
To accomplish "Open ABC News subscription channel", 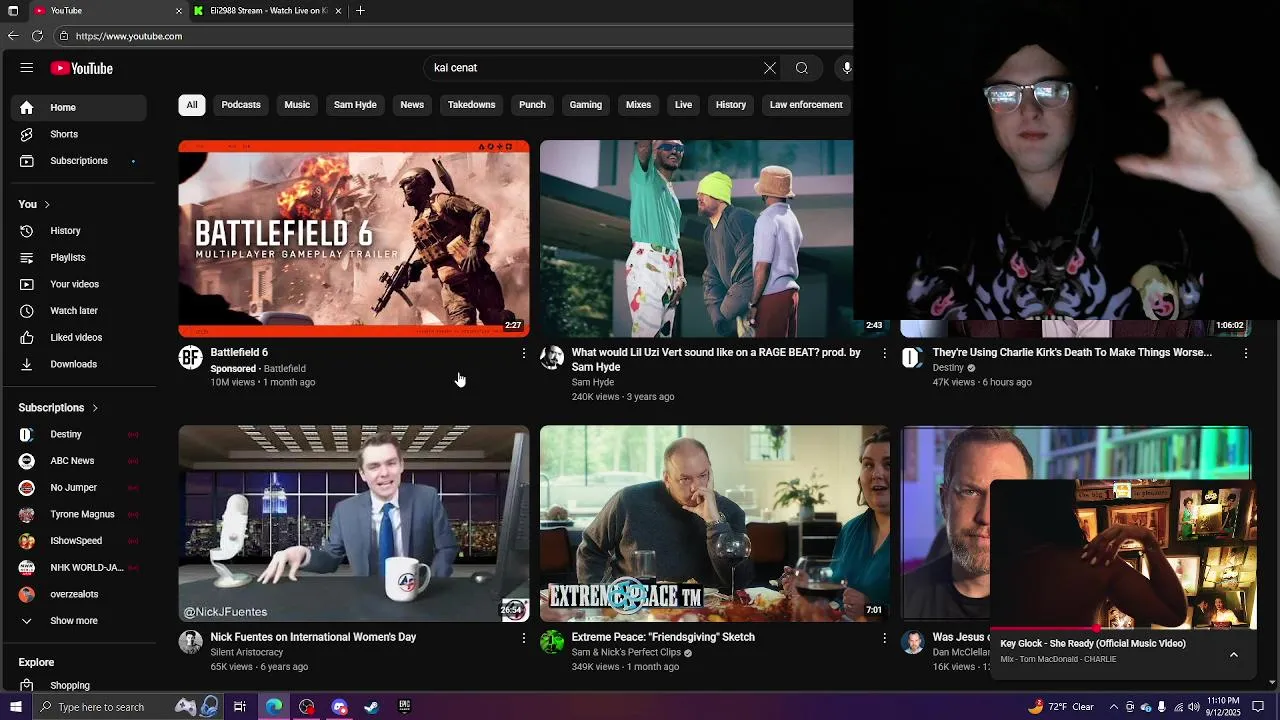I will [79, 461].
